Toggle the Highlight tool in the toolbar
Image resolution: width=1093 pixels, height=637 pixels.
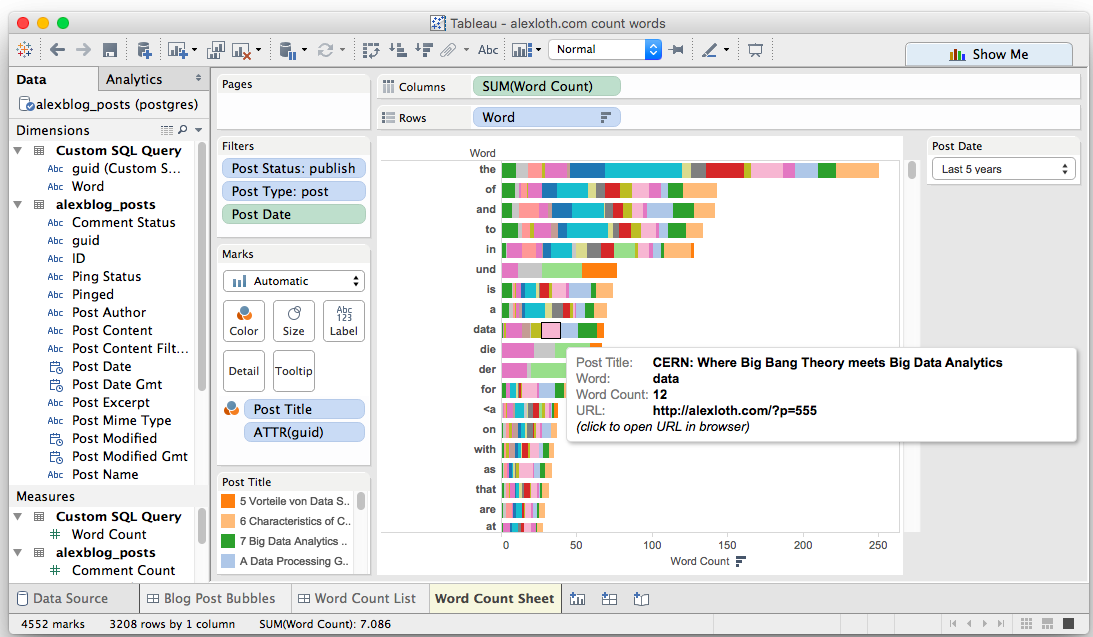click(711, 49)
